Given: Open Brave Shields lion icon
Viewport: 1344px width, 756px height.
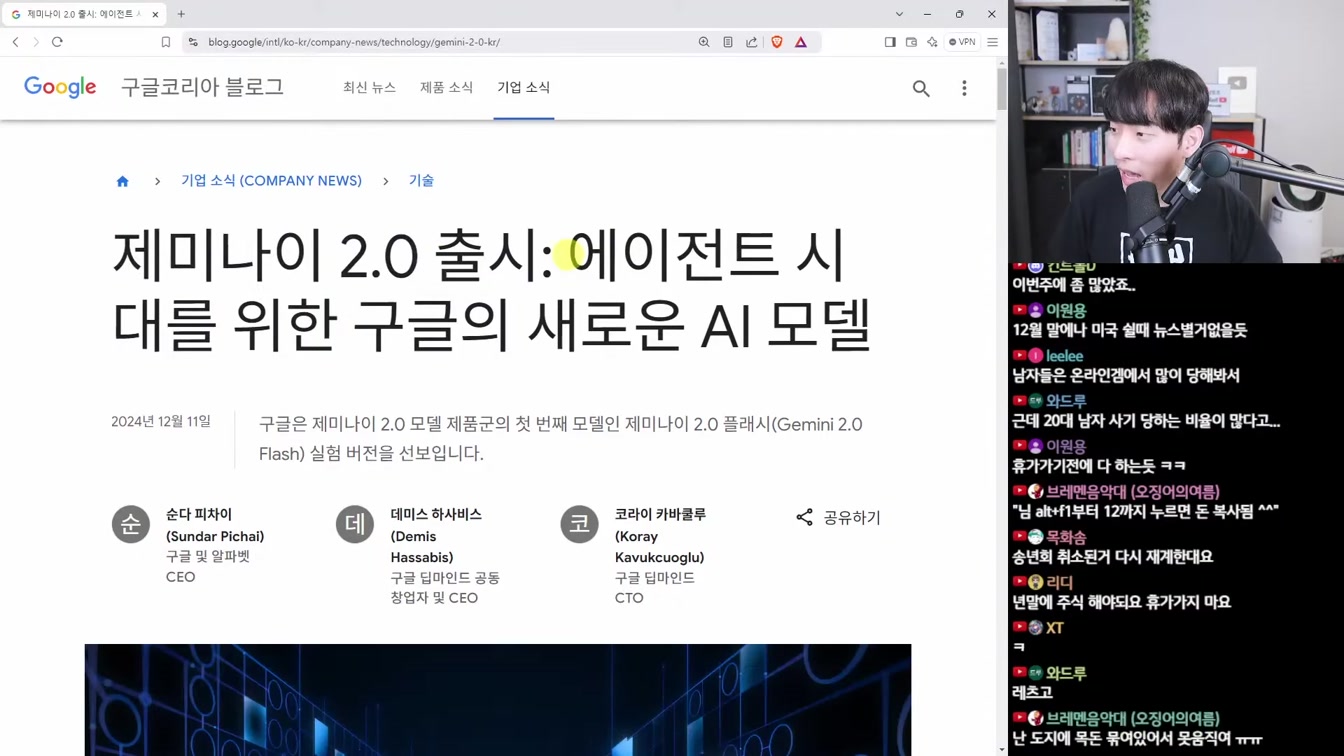Looking at the screenshot, I should (x=777, y=42).
